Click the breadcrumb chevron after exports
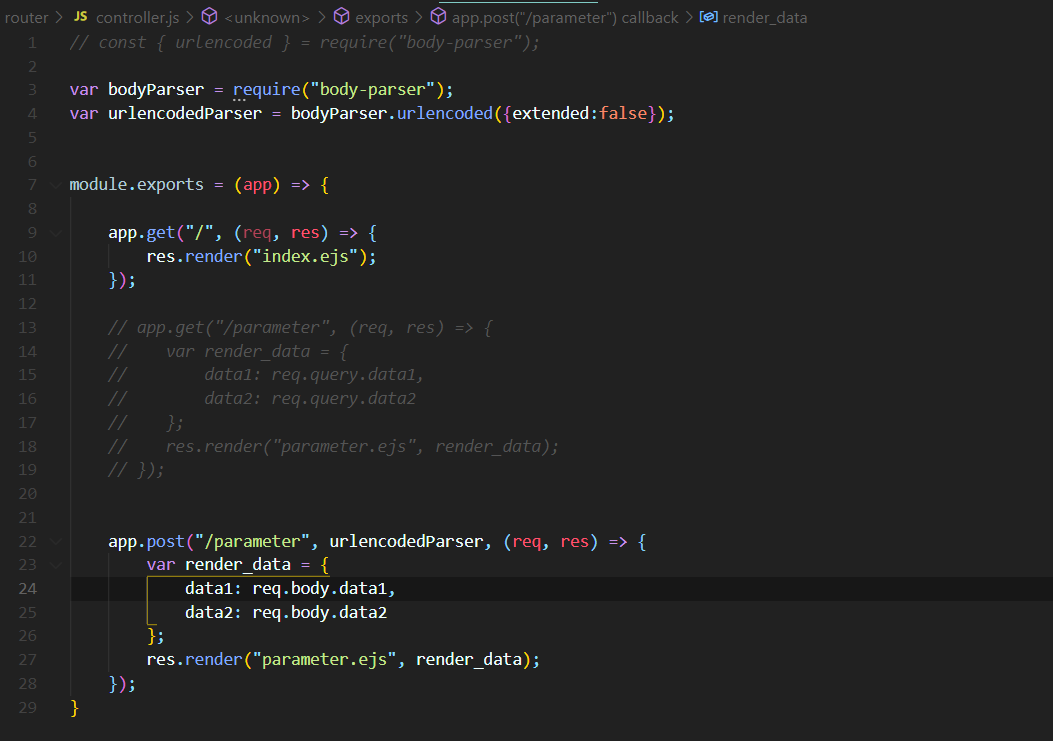 coord(418,17)
